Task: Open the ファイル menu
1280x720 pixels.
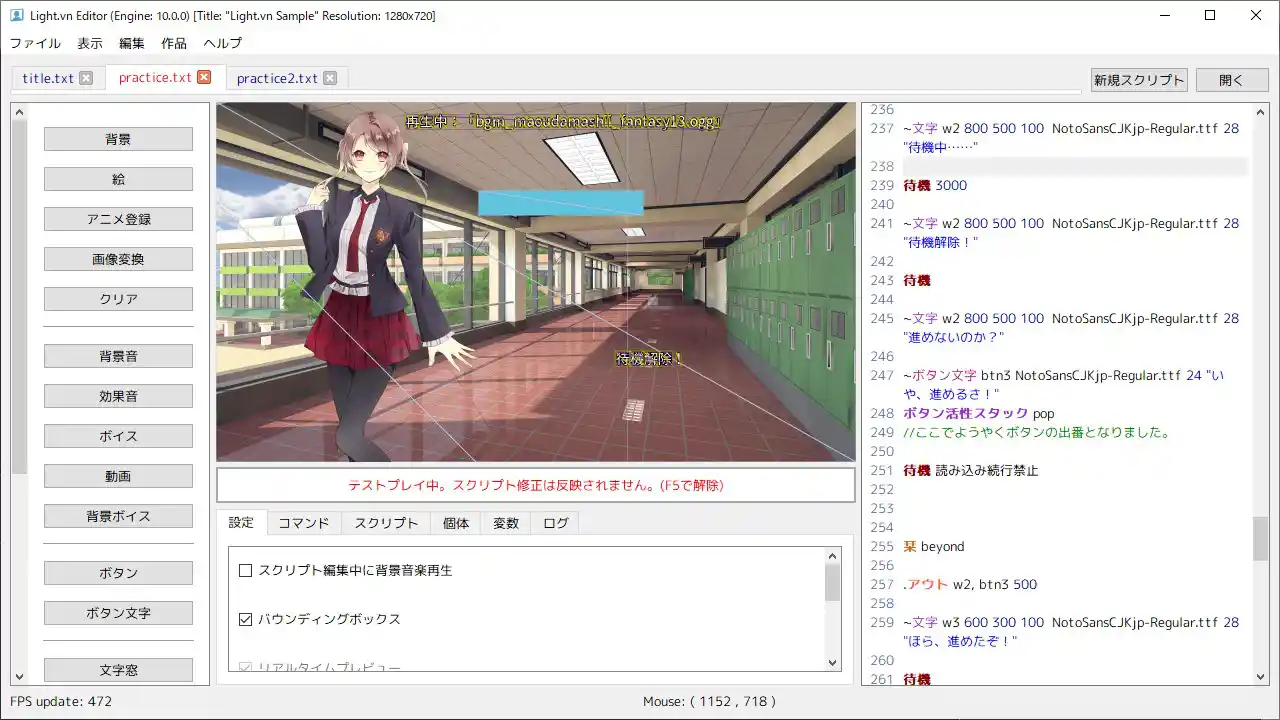Action: 35,43
